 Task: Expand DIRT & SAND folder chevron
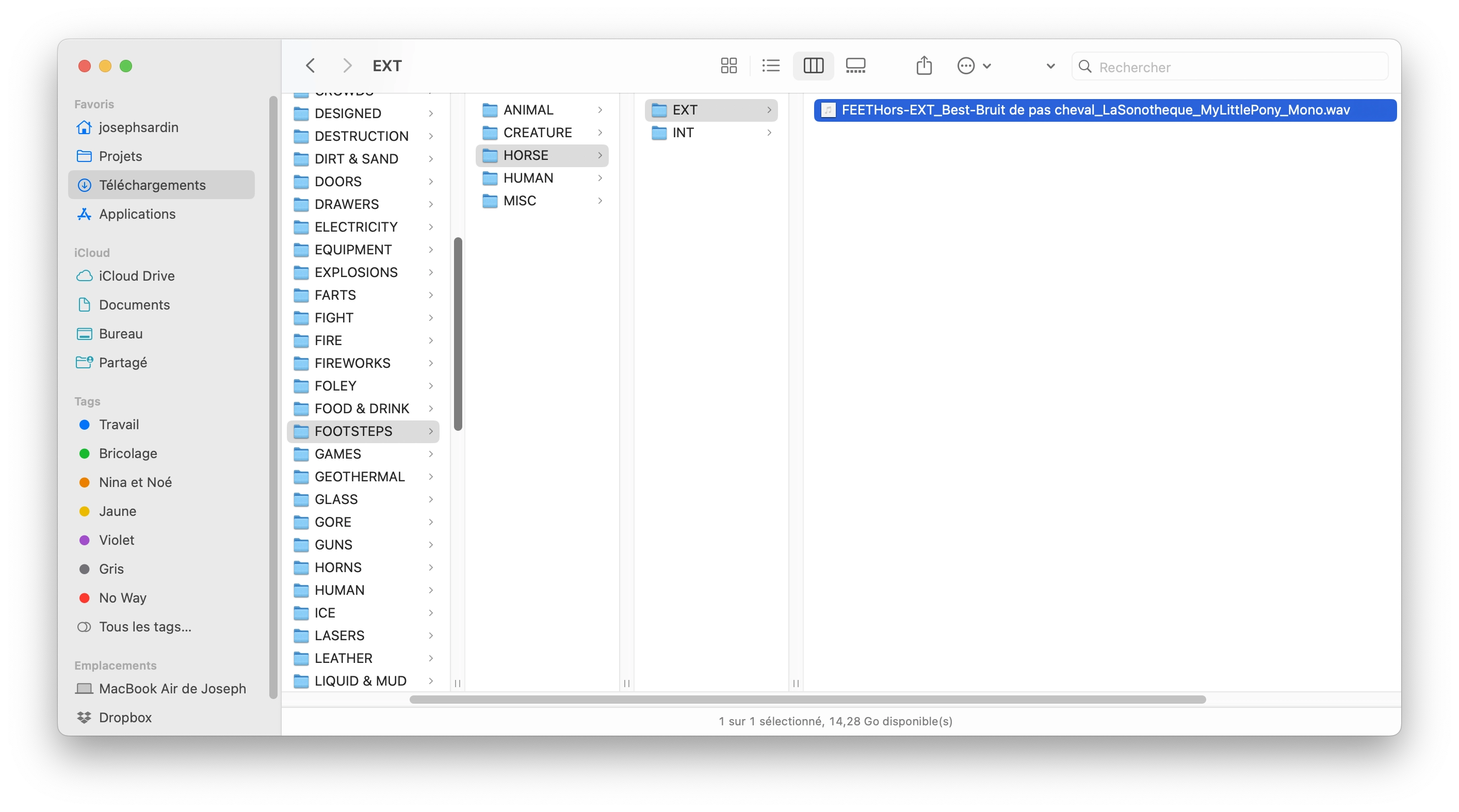coord(431,158)
